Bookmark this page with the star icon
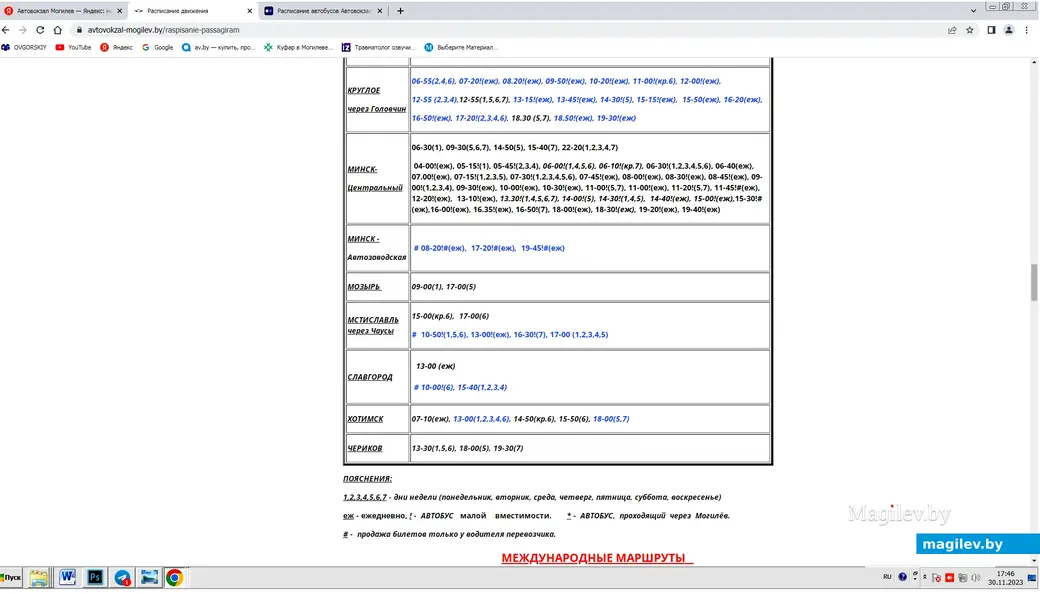 click(969, 30)
